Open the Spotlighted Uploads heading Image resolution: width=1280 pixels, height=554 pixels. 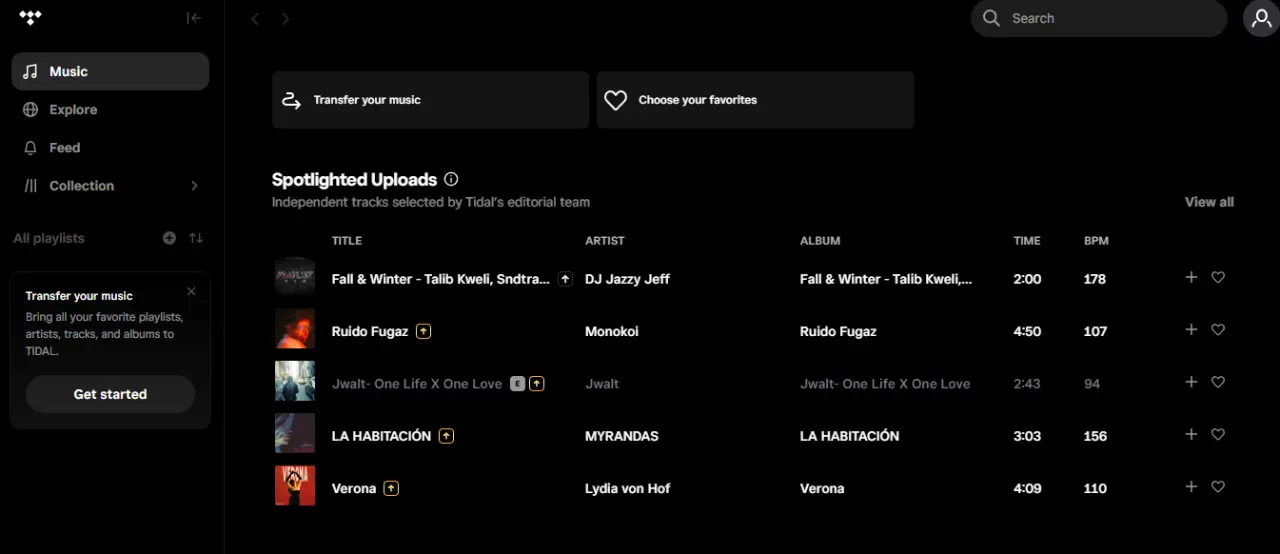tap(354, 179)
